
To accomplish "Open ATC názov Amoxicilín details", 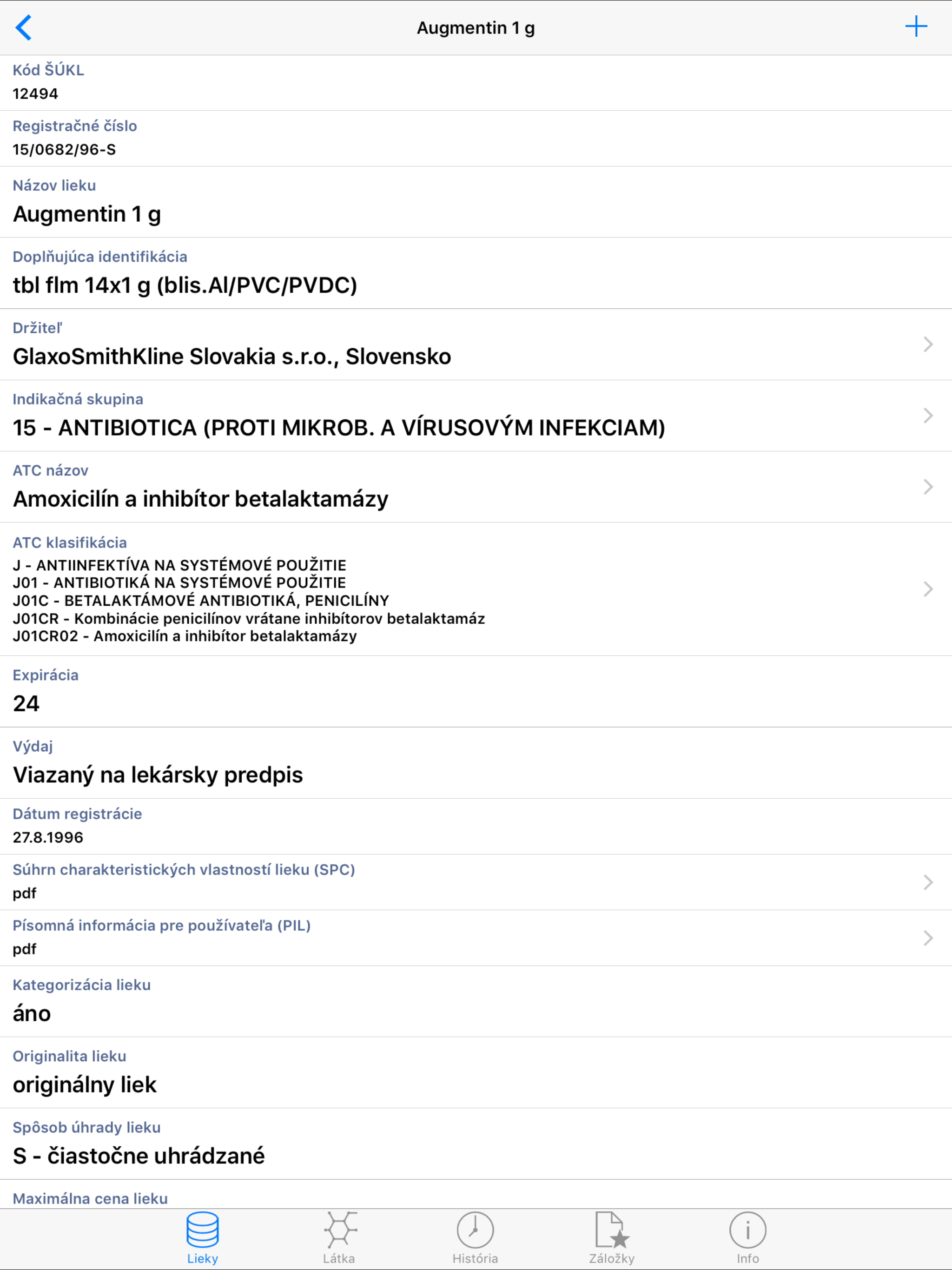I will (476, 487).
